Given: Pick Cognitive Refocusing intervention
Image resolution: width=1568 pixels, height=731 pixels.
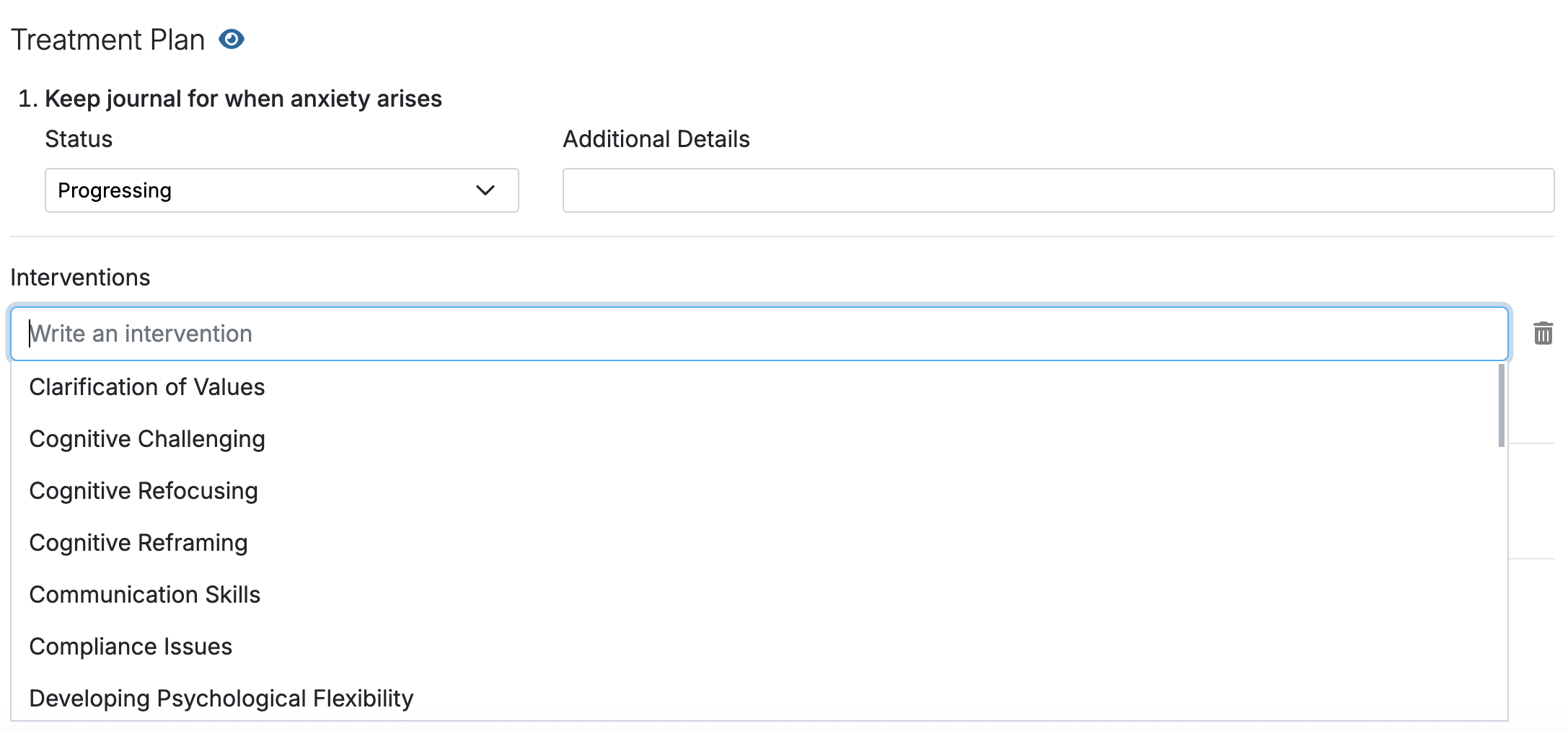Looking at the screenshot, I should [144, 491].
